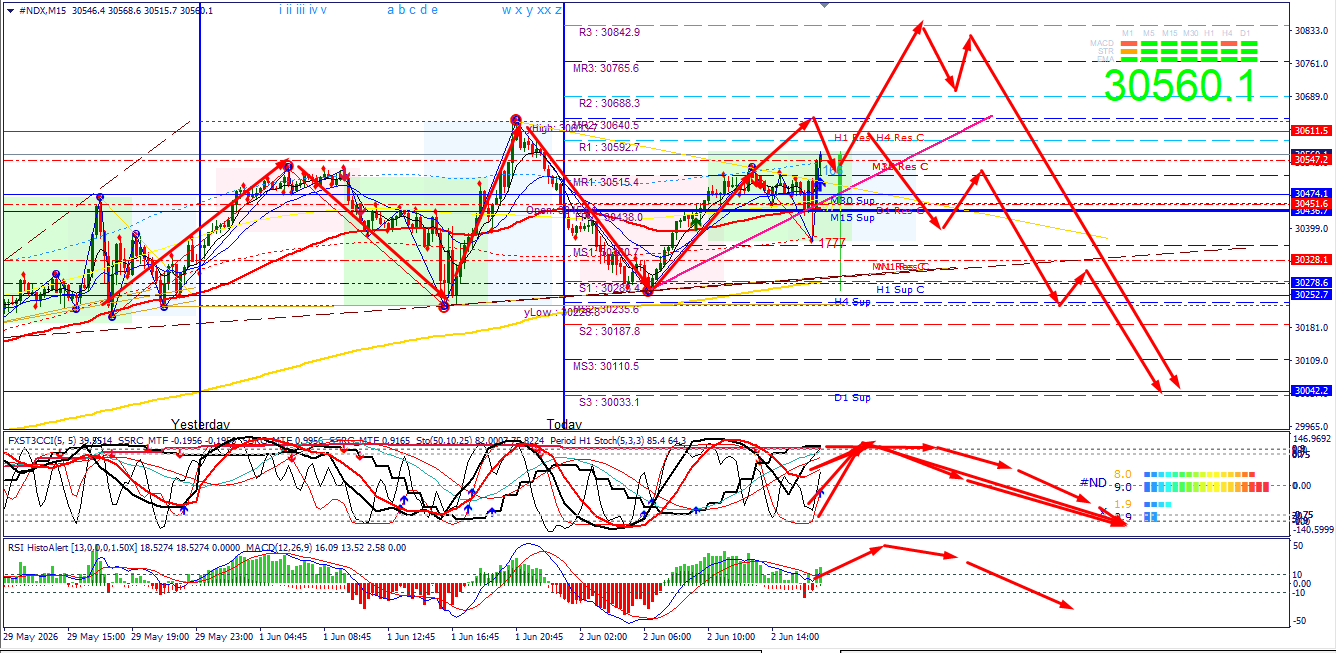The height and width of the screenshot is (653, 1336).
Task: Select the MR1: 30515.4 pivot label
Action: click(x=606, y=182)
